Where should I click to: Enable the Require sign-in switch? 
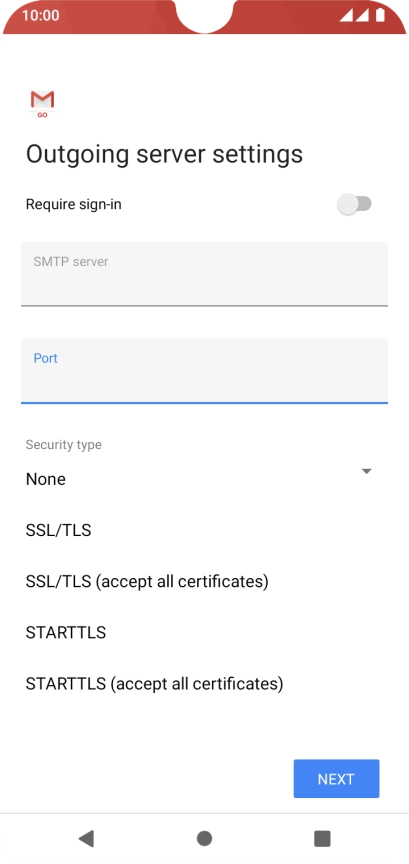tap(354, 204)
